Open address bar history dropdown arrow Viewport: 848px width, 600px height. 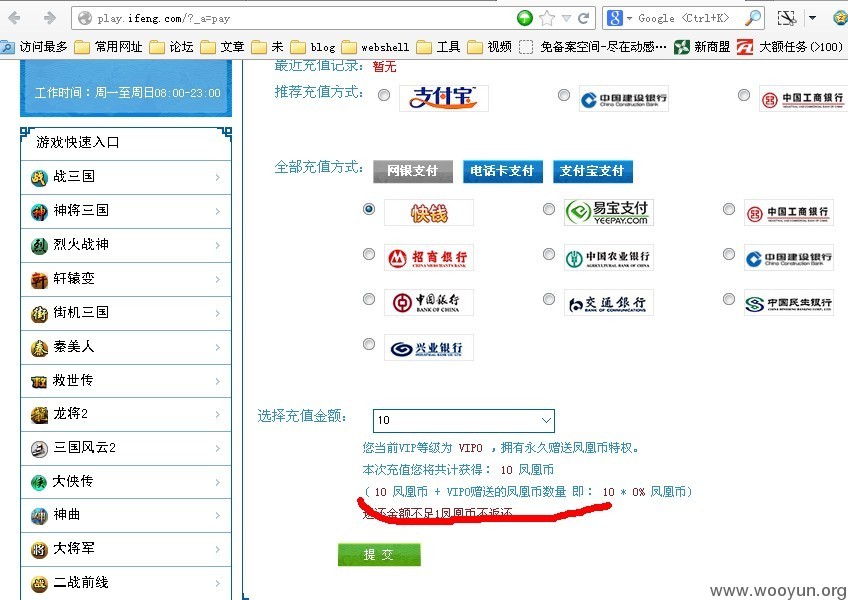click(x=566, y=18)
